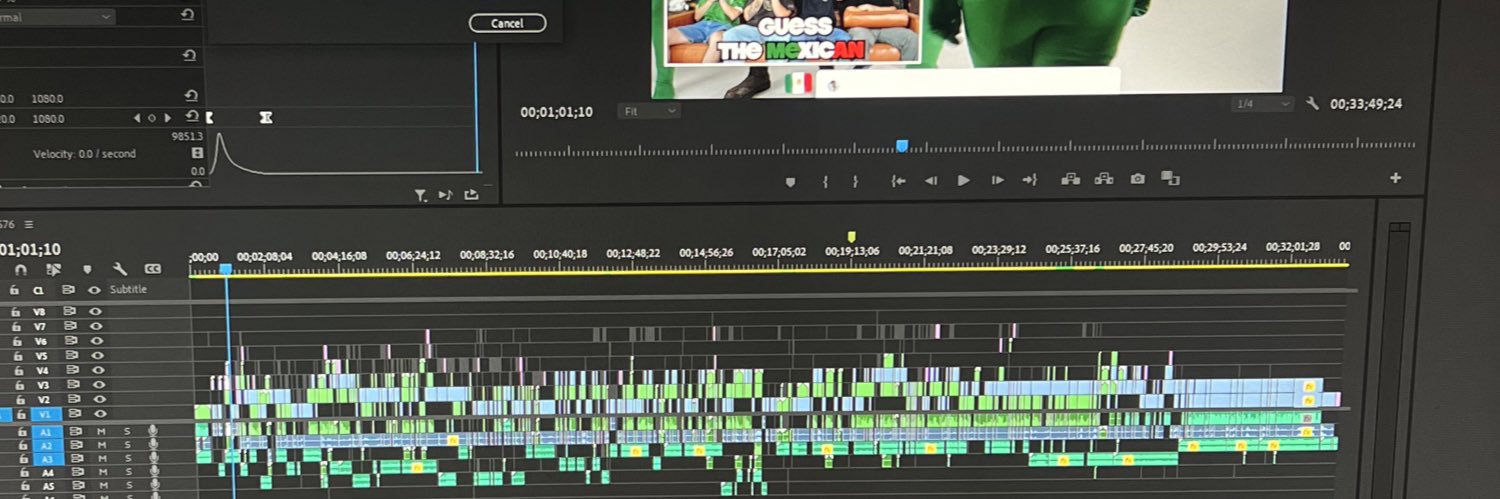Image resolution: width=1500 pixels, height=499 pixels.
Task: Click value 9851.3 in velocity graph
Action: (x=187, y=136)
